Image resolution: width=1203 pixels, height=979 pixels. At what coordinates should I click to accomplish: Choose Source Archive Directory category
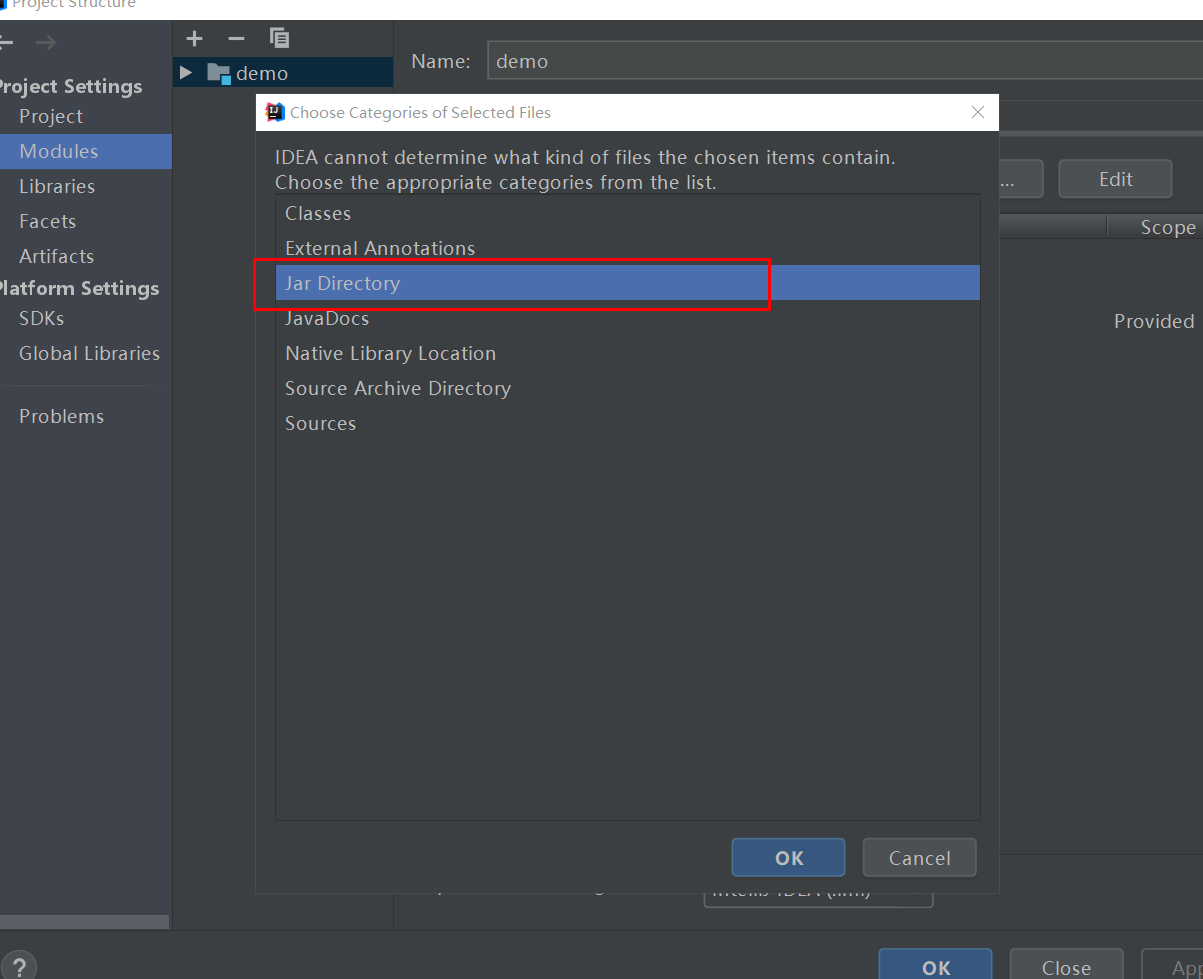pos(627,388)
